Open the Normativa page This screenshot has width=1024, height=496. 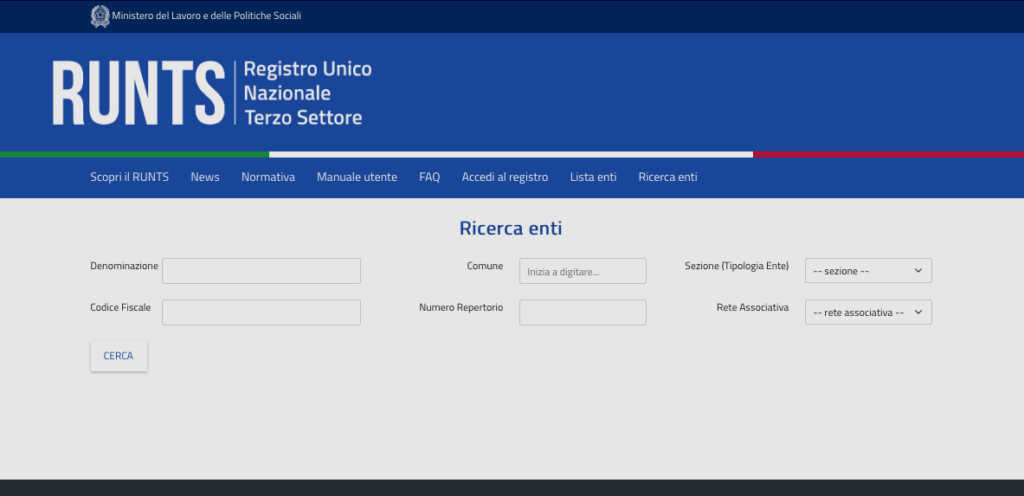click(268, 177)
